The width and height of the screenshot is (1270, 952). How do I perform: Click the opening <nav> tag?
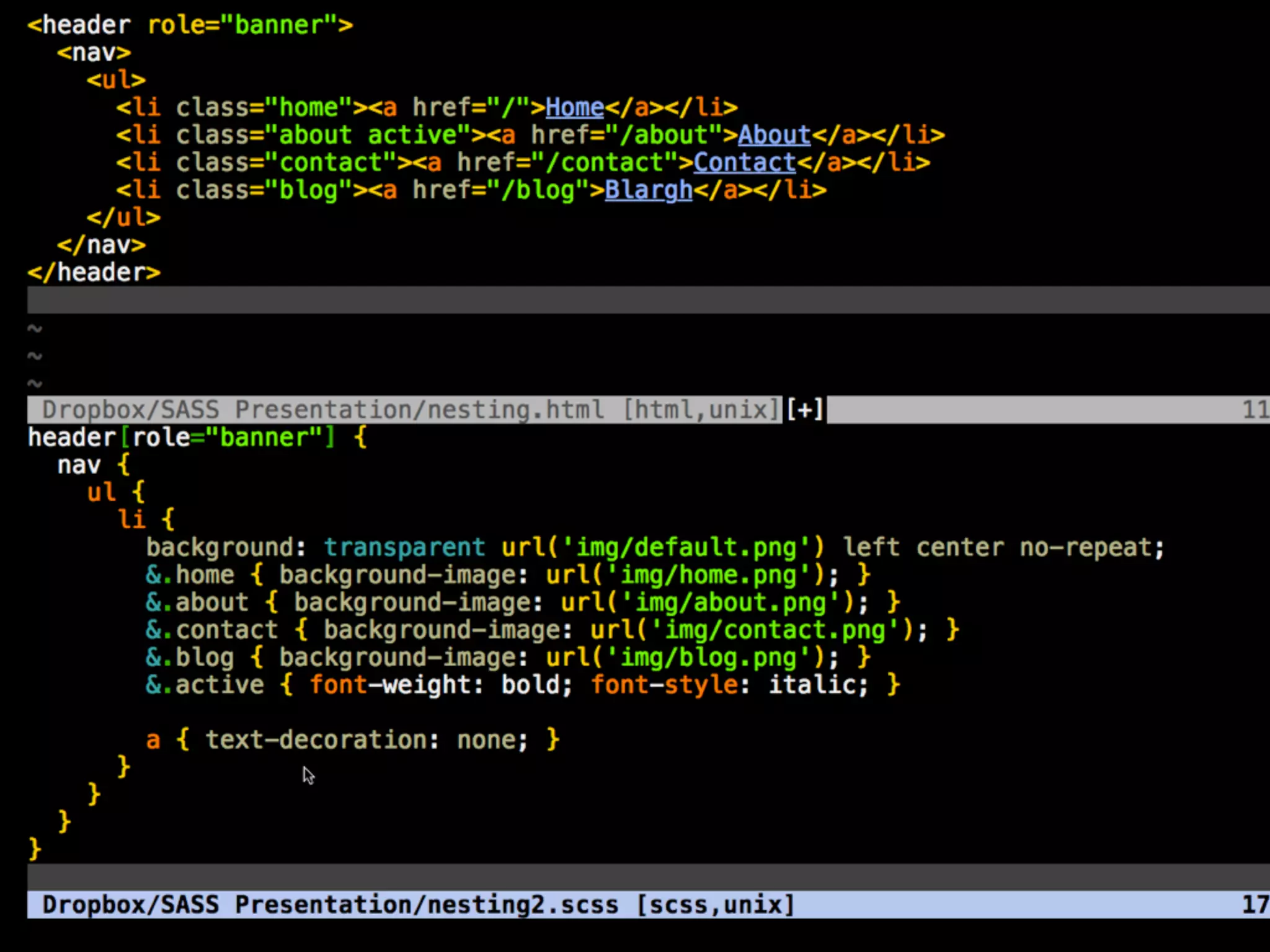(94, 53)
